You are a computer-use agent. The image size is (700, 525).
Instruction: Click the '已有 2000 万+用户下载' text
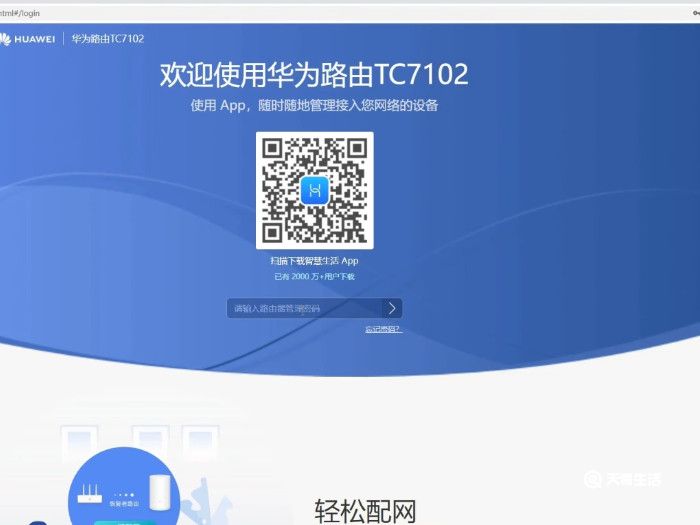pyautogui.click(x=314, y=276)
